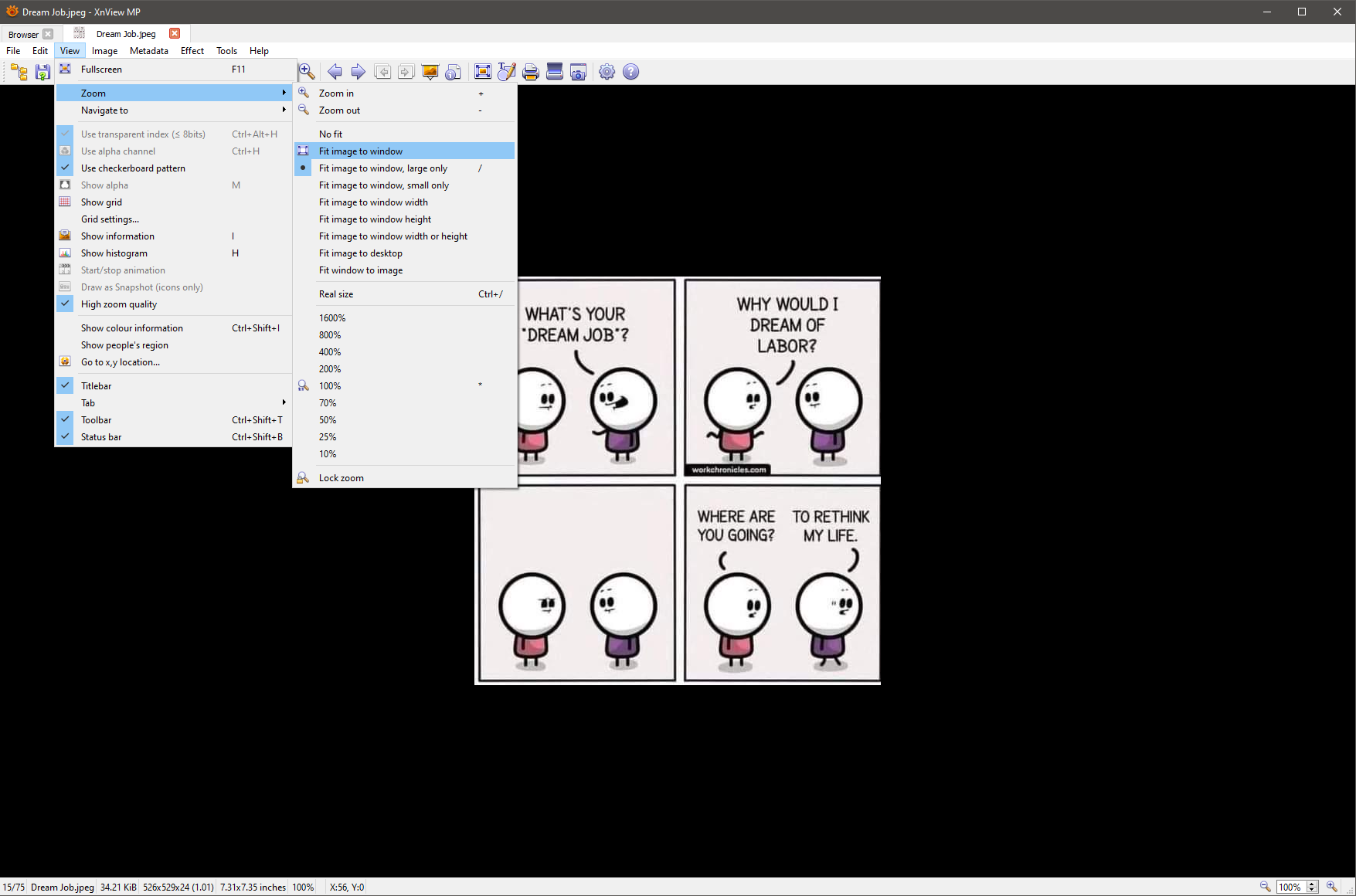This screenshot has height=896, width=1356.
Task: Click the printer icon in toolbar
Action: tap(531, 72)
